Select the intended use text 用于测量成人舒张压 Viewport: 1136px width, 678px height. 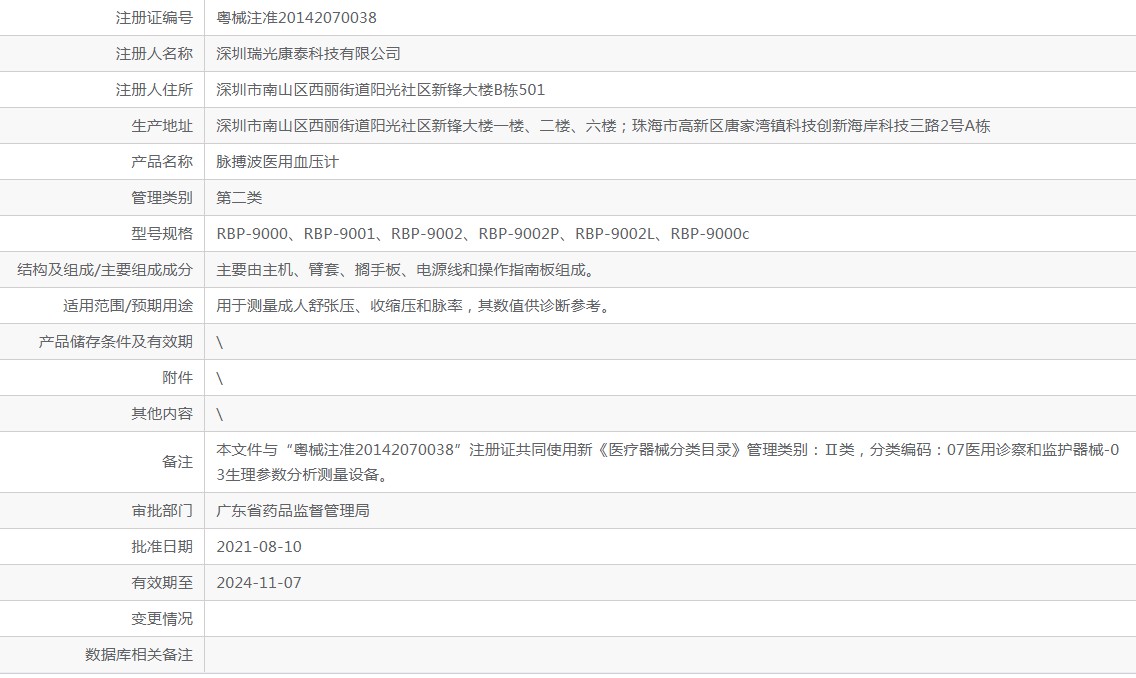coord(414,306)
